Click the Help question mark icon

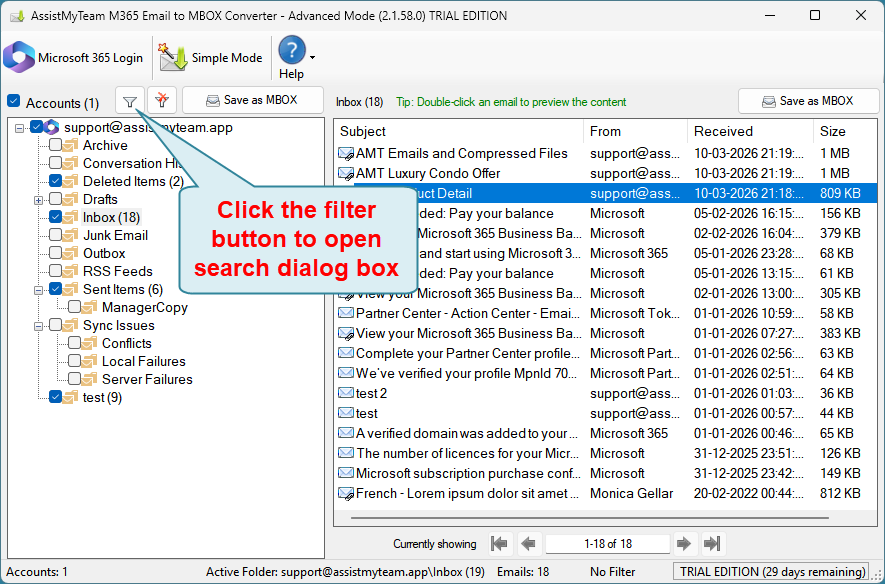point(291,51)
